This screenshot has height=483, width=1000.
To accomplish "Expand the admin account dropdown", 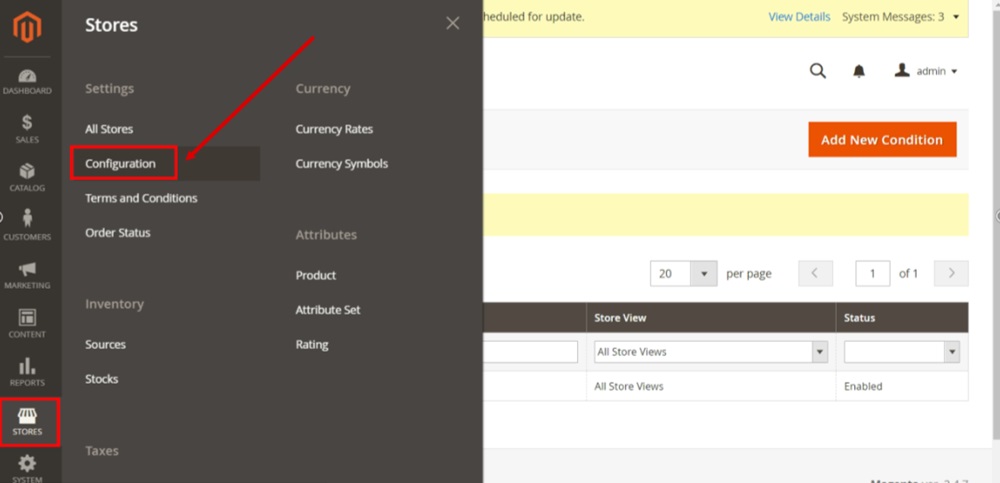I will pos(927,71).
